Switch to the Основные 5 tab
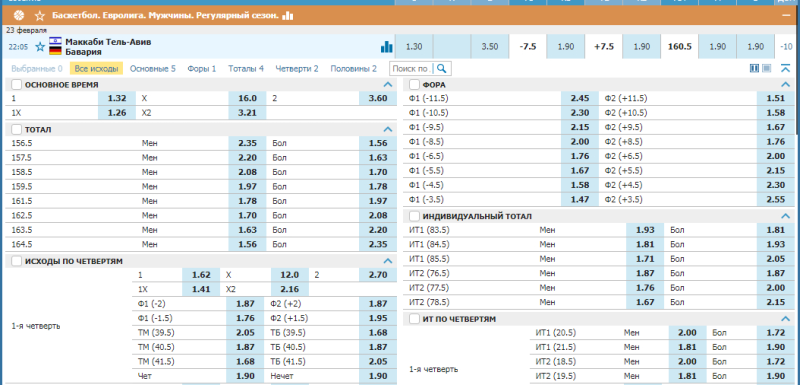Image resolution: width=800 pixels, height=385 pixels. 153,68
